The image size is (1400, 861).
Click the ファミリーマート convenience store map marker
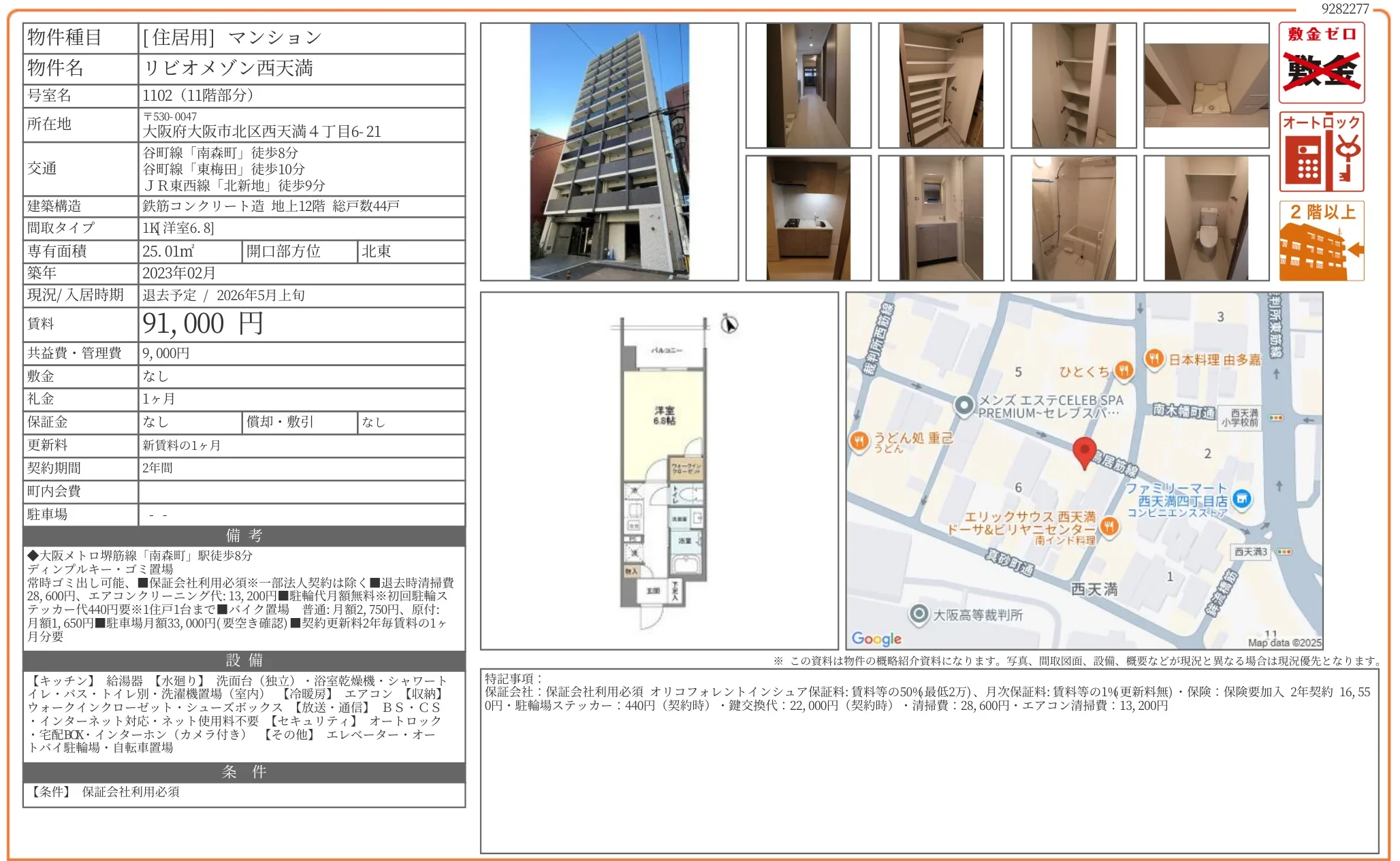coord(1241,500)
